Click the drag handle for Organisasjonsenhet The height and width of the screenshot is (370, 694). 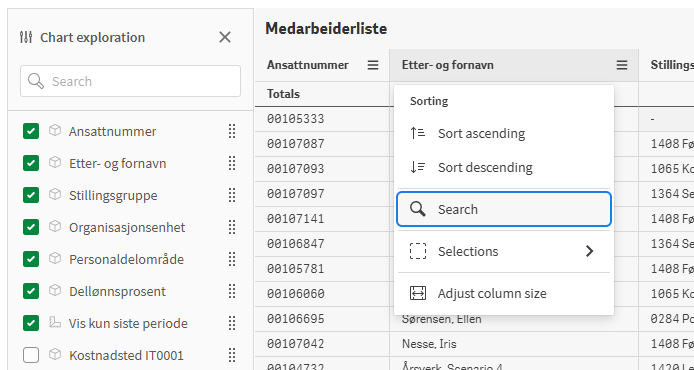pos(232,227)
